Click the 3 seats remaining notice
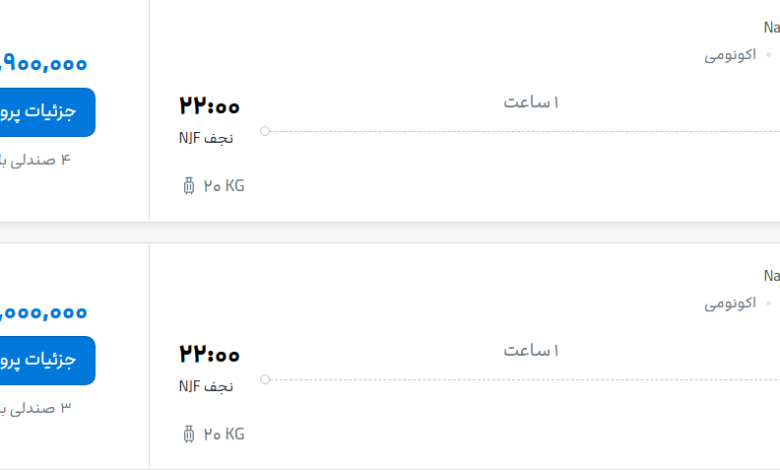Viewport: 780px width, 470px height. 35,408
